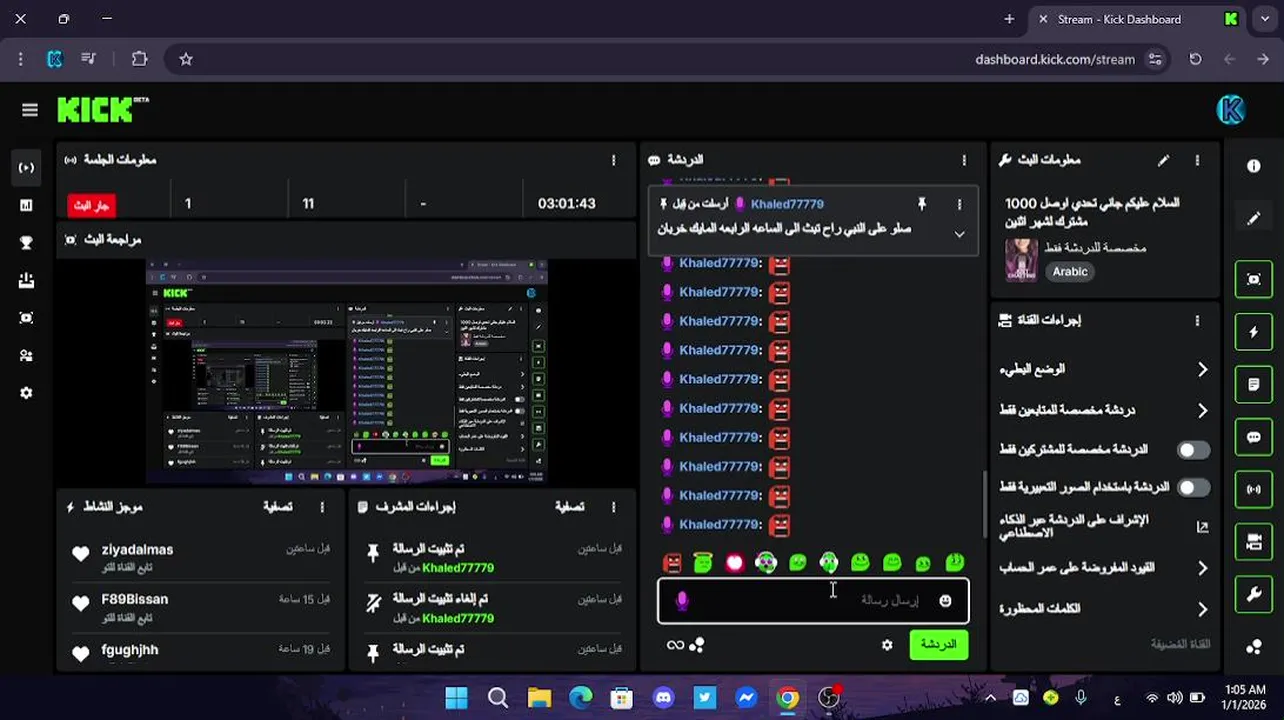
Task: Toggle the wrench stream-info widget in right bar
Action: (1254, 595)
